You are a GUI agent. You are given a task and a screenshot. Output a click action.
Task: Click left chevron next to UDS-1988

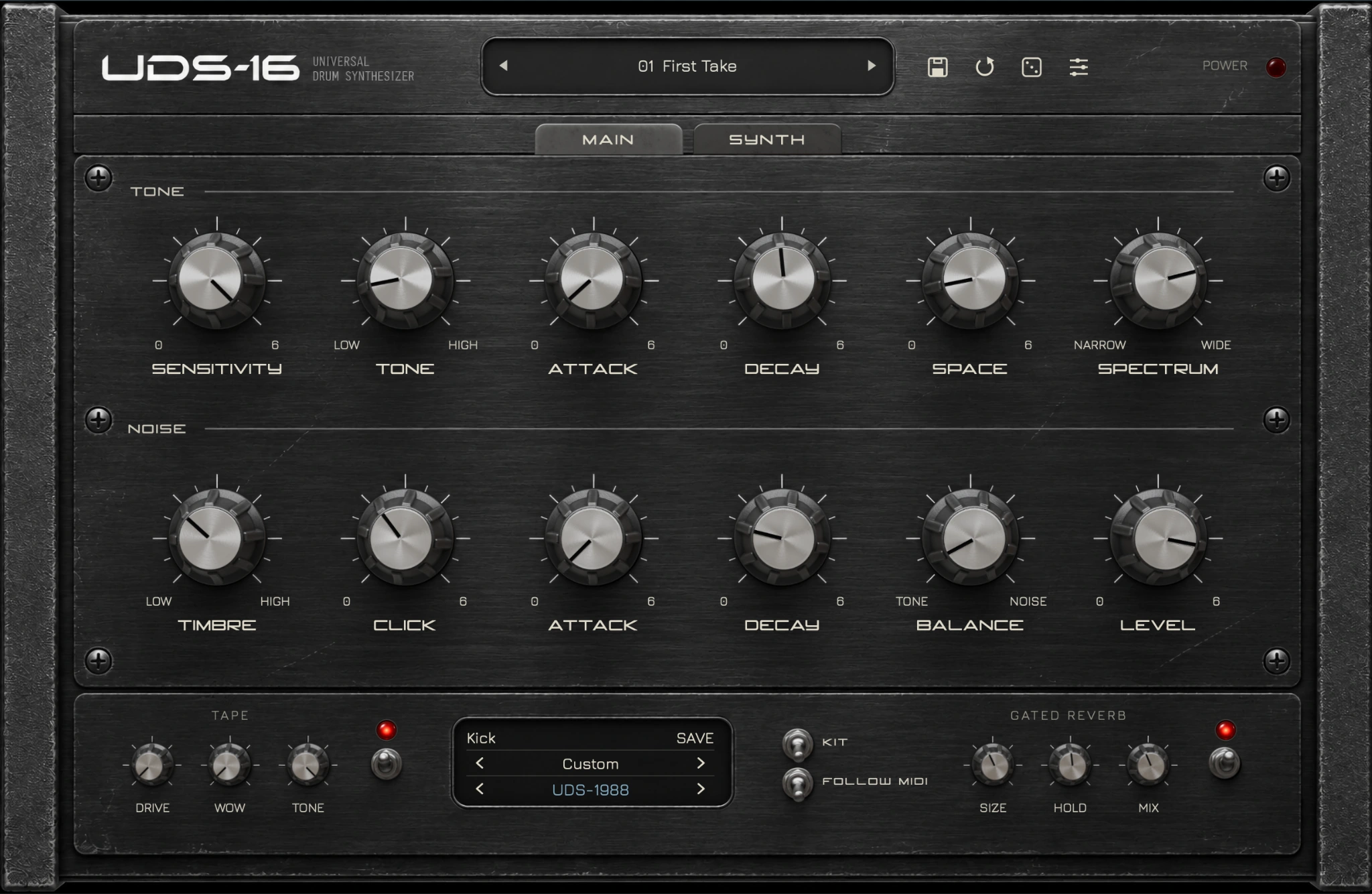click(x=480, y=789)
